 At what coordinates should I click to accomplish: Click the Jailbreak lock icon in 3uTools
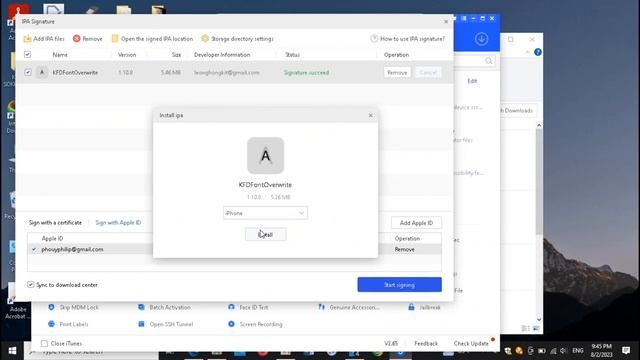(411, 307)
